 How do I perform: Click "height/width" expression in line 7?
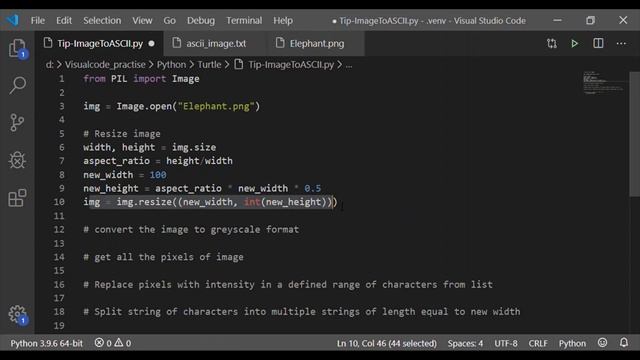tap(199, 161)
